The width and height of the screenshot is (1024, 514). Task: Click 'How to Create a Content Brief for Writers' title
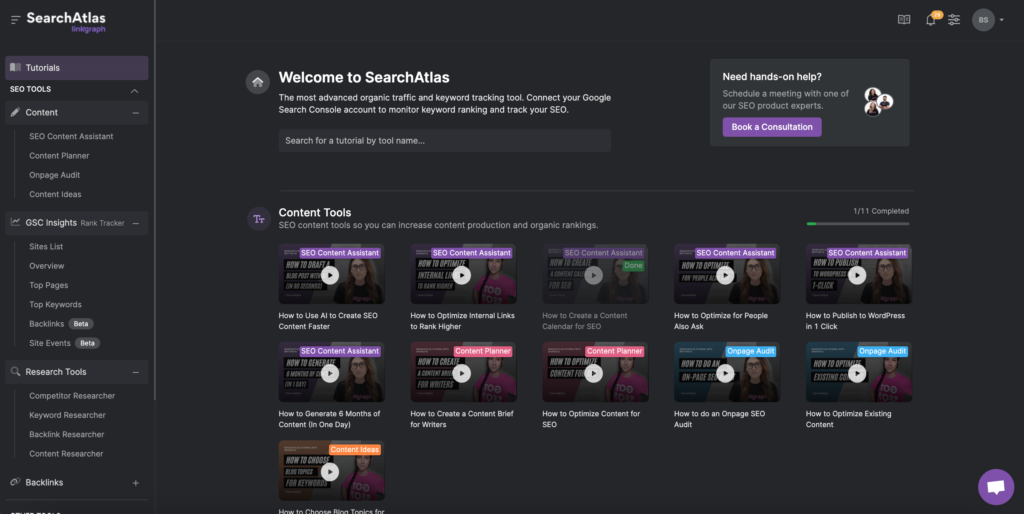point(462,419)
